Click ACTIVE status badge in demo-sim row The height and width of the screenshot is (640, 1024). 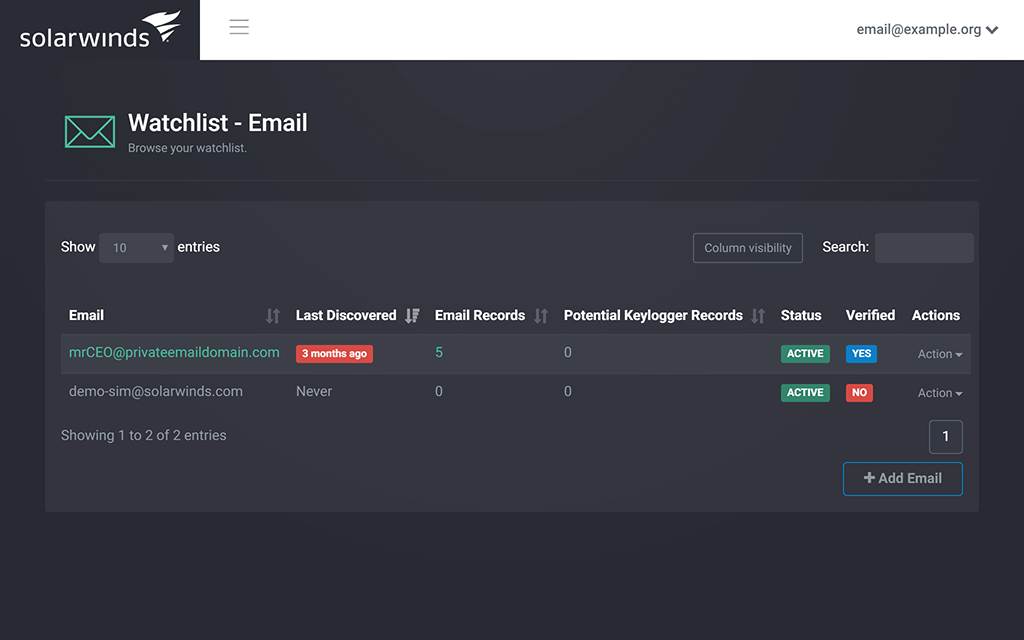pos(805,392)
